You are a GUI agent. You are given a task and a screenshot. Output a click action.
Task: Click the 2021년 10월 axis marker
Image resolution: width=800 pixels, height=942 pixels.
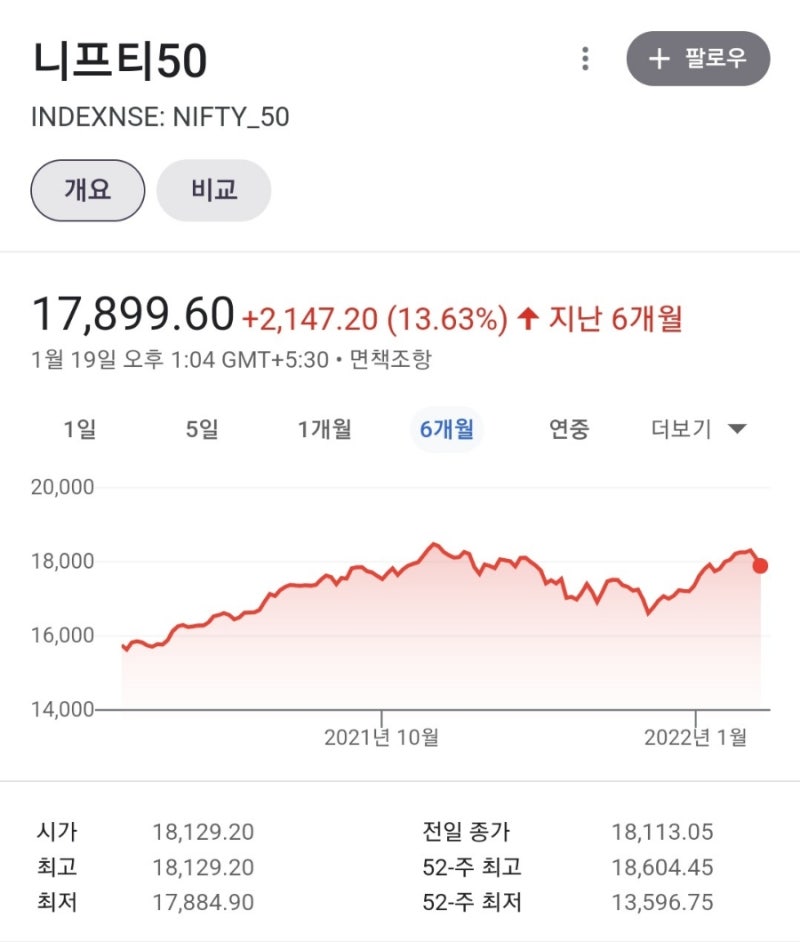pos(381,737)
